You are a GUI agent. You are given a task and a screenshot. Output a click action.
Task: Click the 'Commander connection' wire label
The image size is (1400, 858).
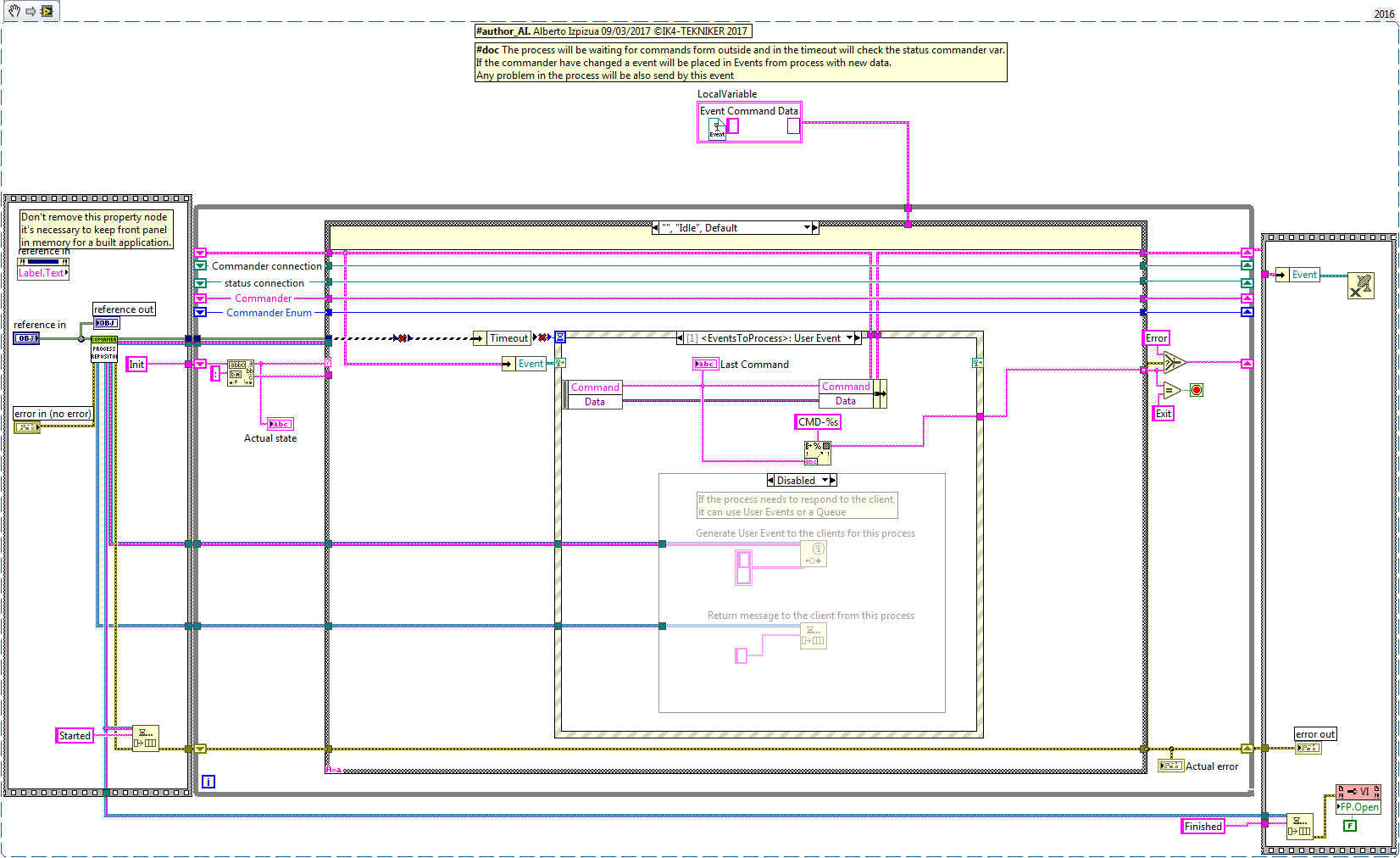[267, 265]
